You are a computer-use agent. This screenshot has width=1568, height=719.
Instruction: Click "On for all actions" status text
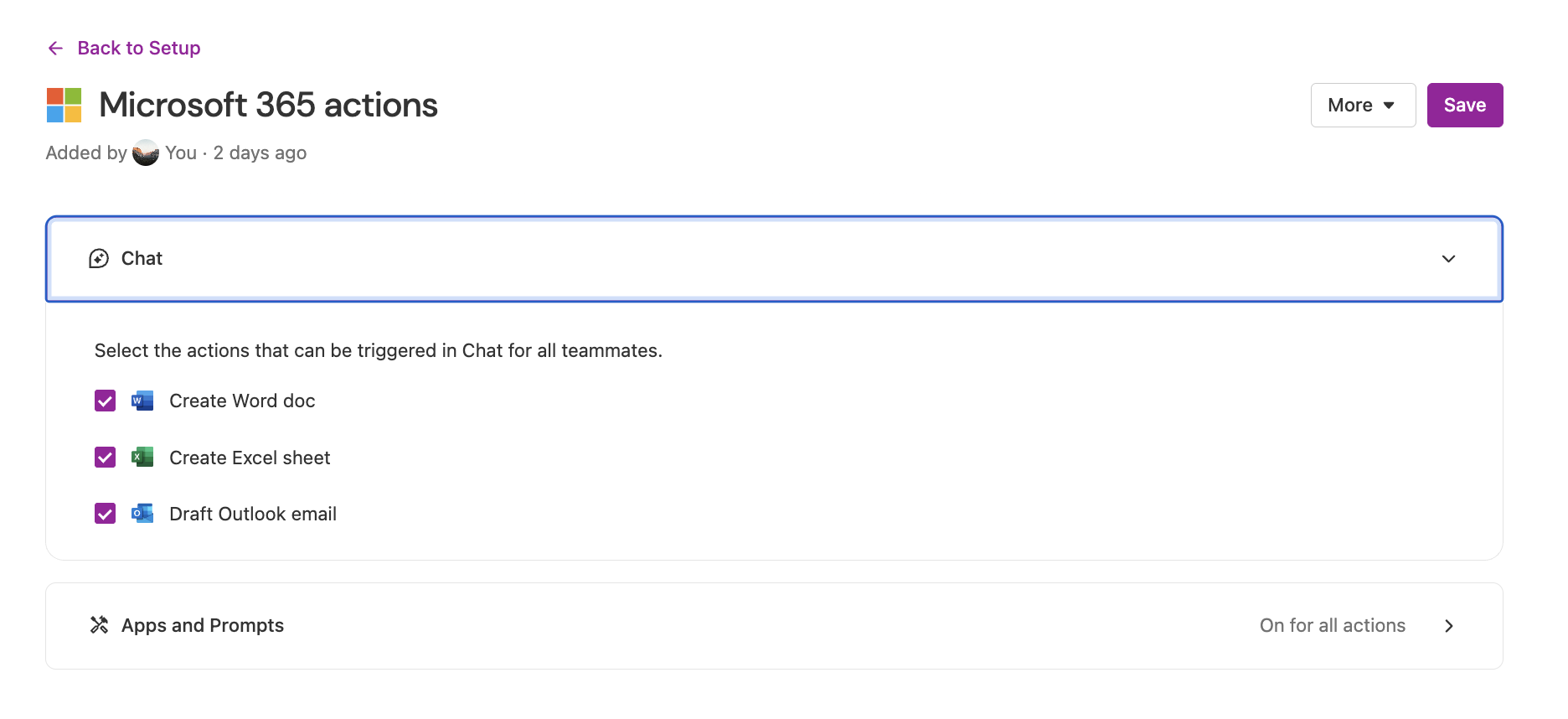point(1332,626)
